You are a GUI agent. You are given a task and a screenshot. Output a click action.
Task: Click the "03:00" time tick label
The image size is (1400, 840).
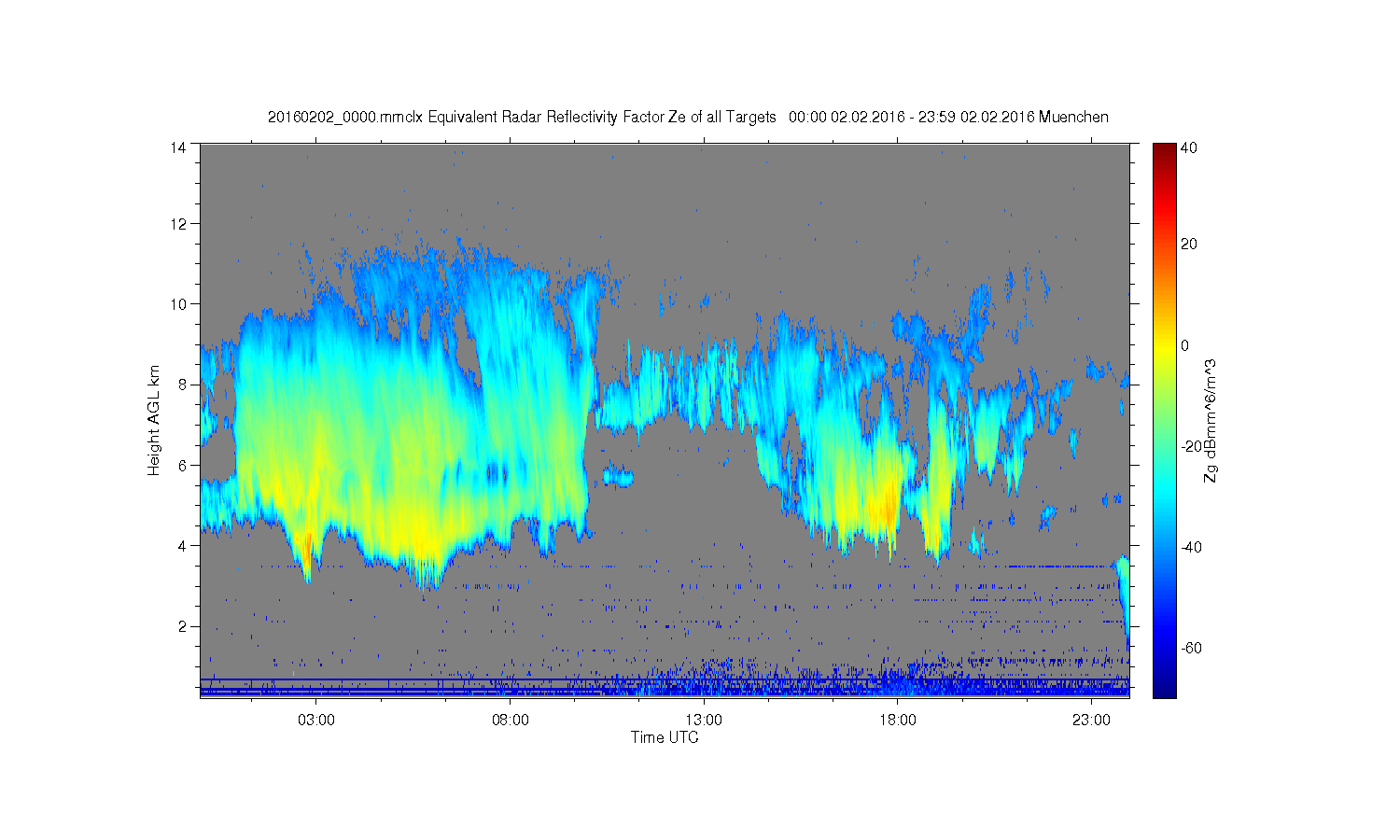(316, 721)
